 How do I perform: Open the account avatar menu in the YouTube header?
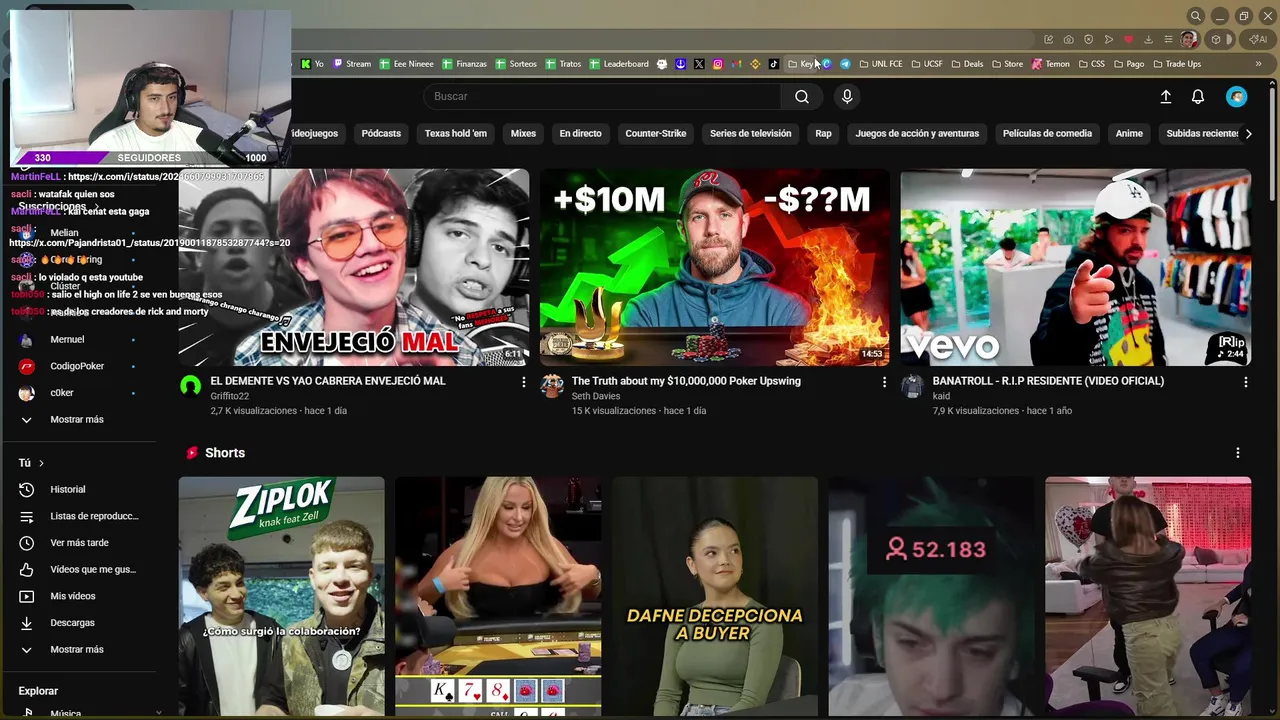pos(1237,97)
